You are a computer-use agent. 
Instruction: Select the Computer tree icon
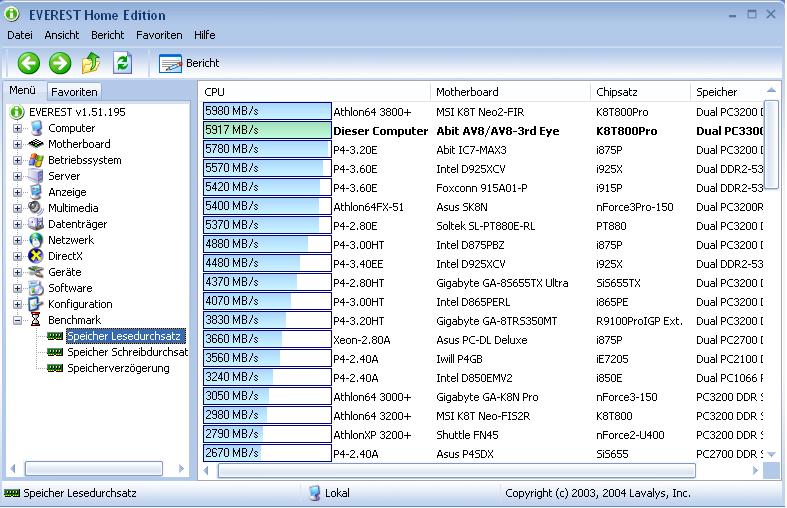click(x=36, y=128)
